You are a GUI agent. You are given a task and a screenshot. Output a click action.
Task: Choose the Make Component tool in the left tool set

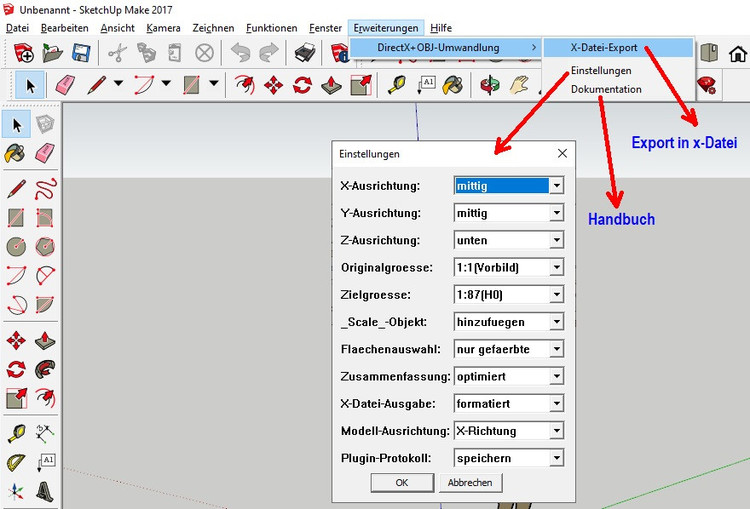click(45, 124)
